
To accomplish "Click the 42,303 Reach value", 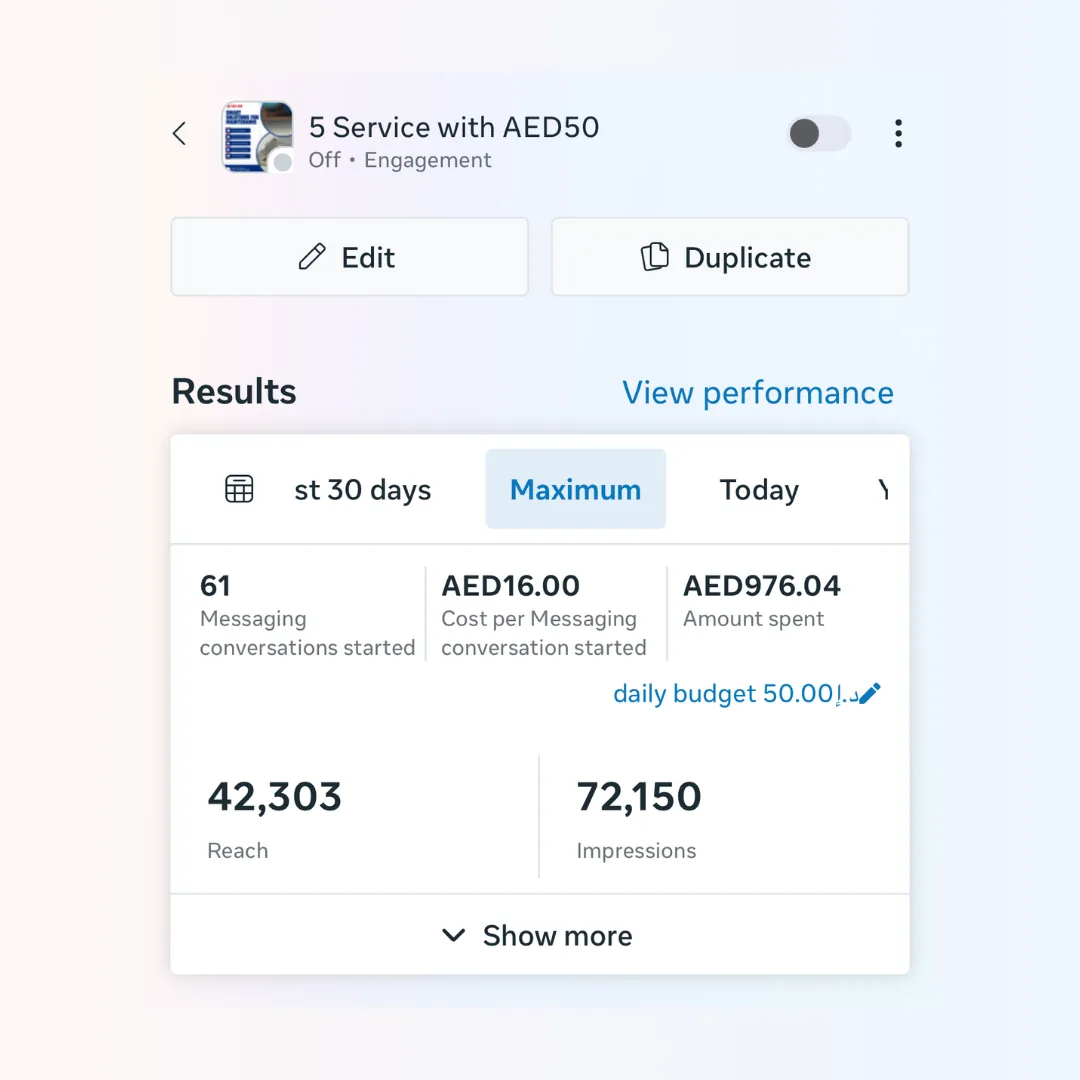I will [274, 797].
